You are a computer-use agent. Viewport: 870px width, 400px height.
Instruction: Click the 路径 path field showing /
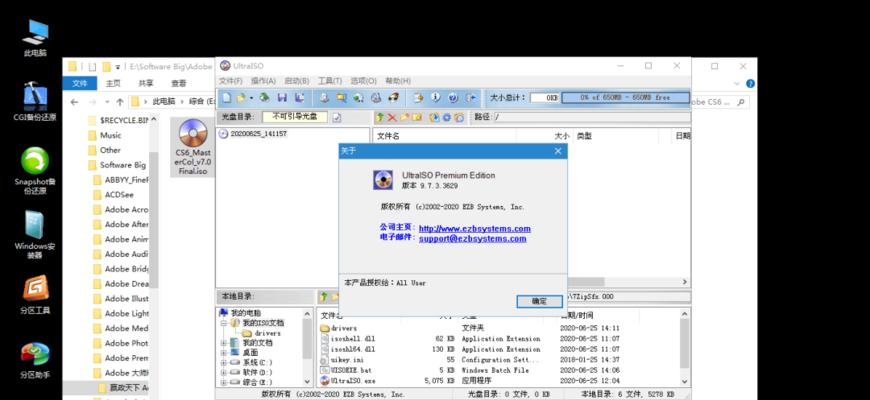click(x=592, y=117)
